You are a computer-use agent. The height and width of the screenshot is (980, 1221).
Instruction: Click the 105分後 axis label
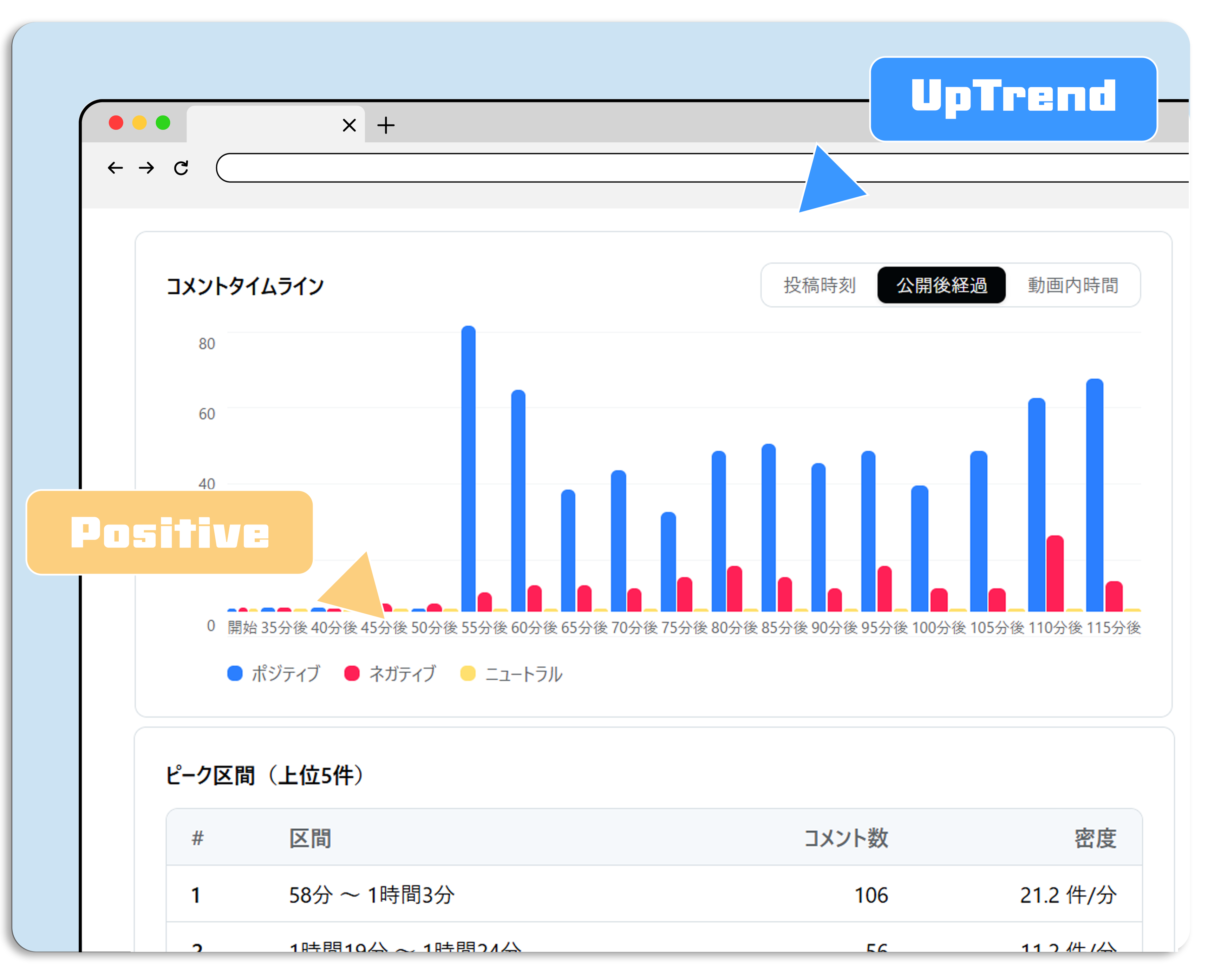[x=997, y=627]
